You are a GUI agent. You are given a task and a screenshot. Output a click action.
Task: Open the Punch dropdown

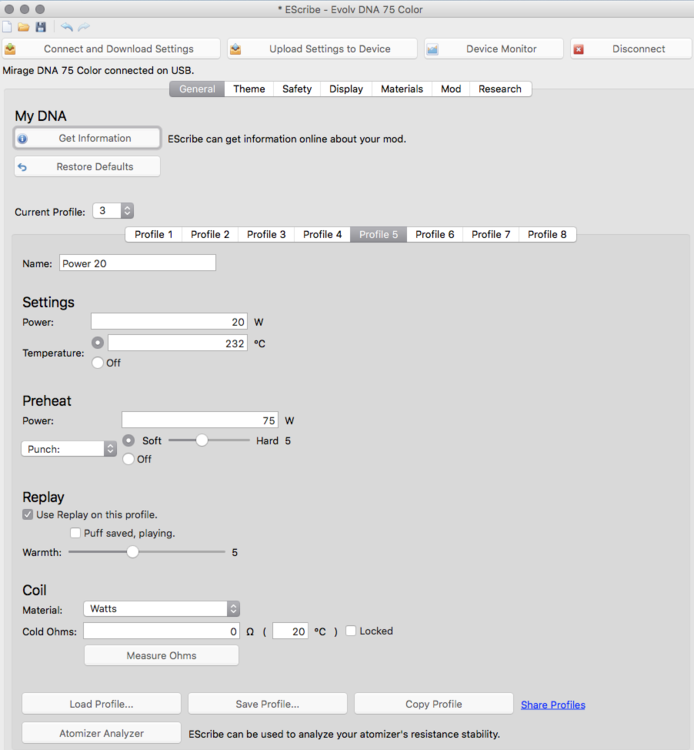[69, 449]
